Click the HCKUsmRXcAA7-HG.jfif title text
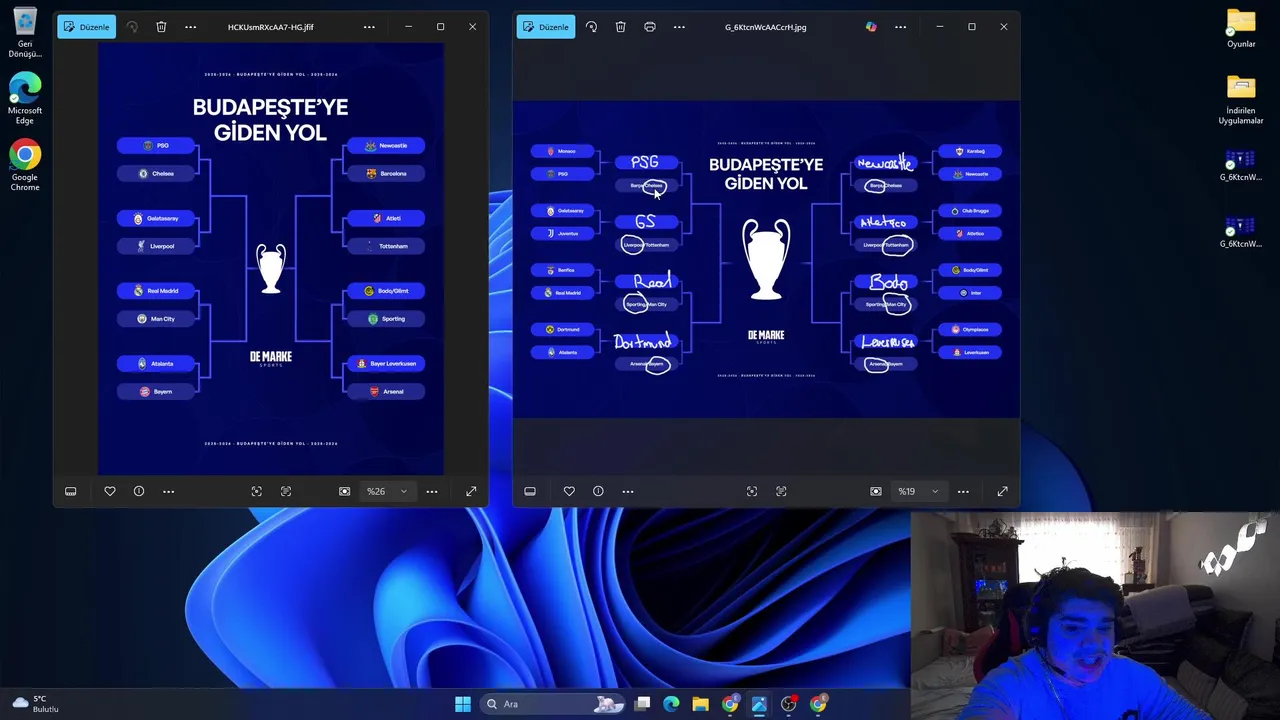The image size is (1280, 720). pos(271,27)
